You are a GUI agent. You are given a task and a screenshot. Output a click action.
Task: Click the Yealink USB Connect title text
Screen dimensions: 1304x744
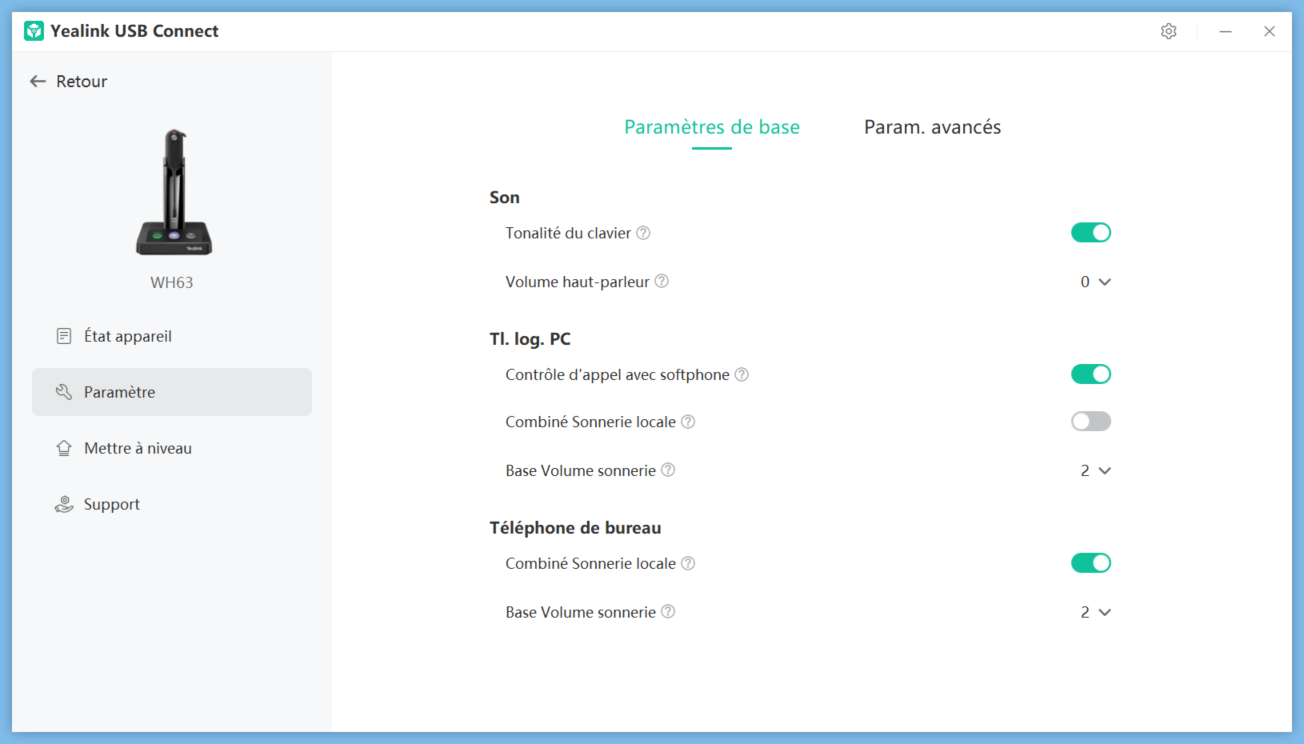click(x=135, y=31)
